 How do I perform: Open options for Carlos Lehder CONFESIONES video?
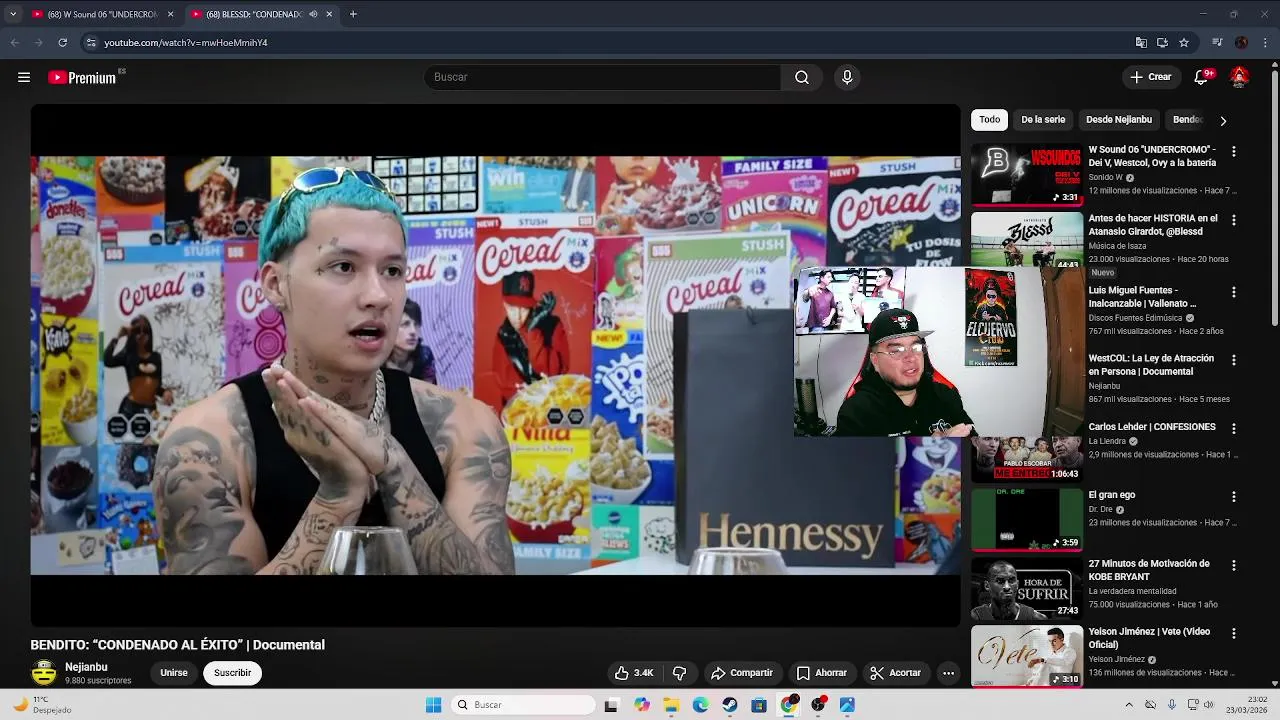point(1234,428)
